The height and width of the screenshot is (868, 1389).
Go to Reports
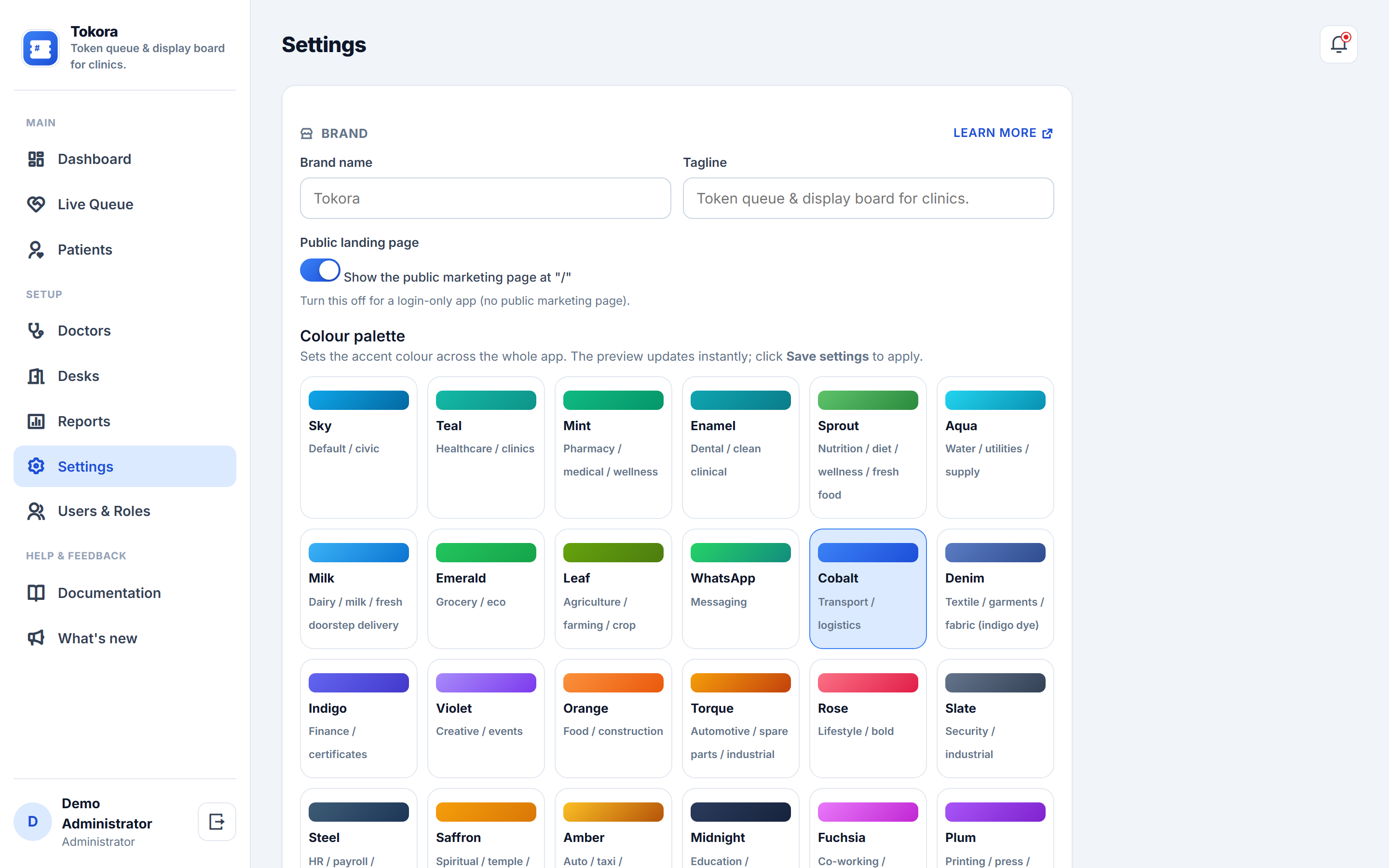tap(125, 421)
